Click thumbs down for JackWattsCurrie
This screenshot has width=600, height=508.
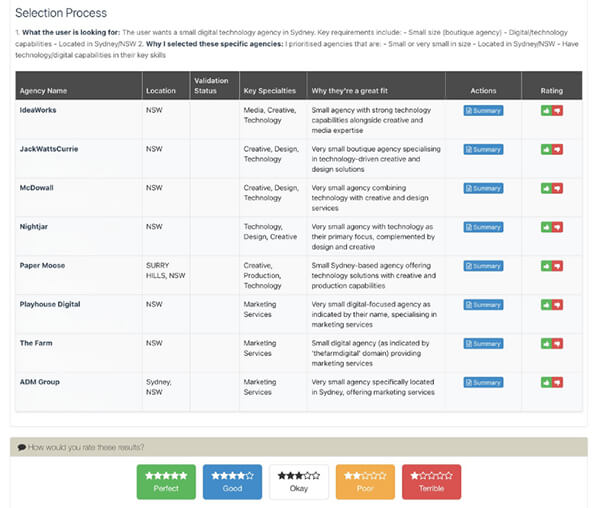pos(557,149)
